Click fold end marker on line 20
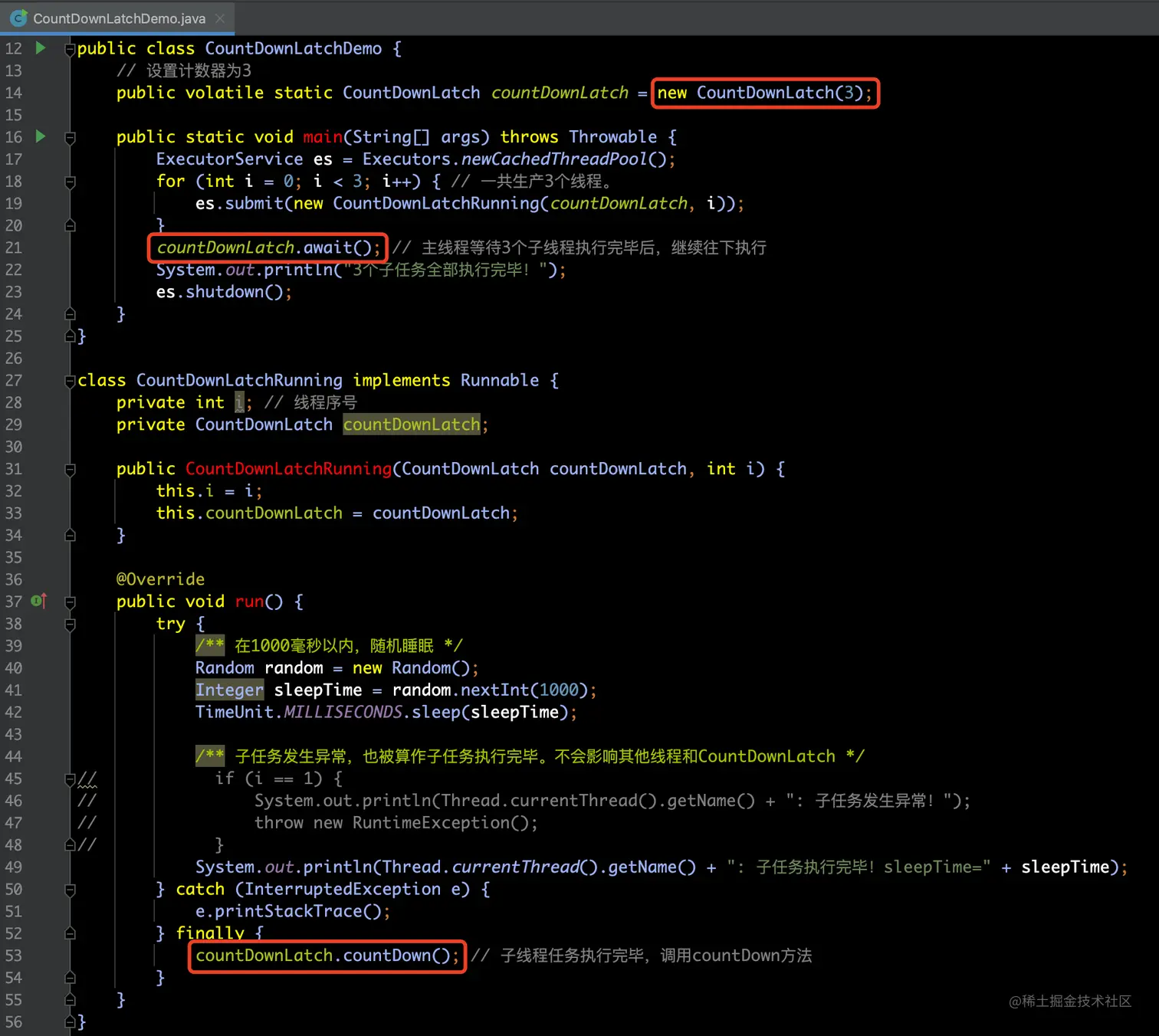Viewport: 1159px width, 1036px height. (x=70, y=225)
